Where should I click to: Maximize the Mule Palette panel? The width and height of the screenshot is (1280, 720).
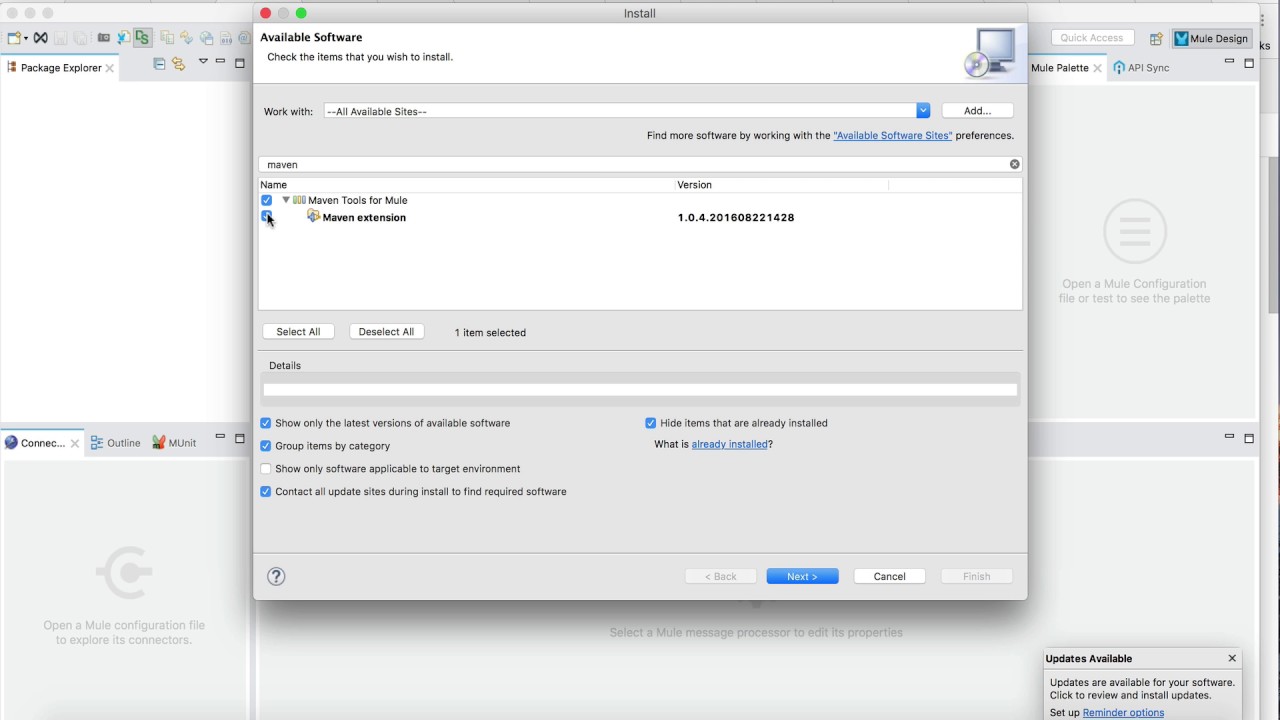(x=1249, y=63)
